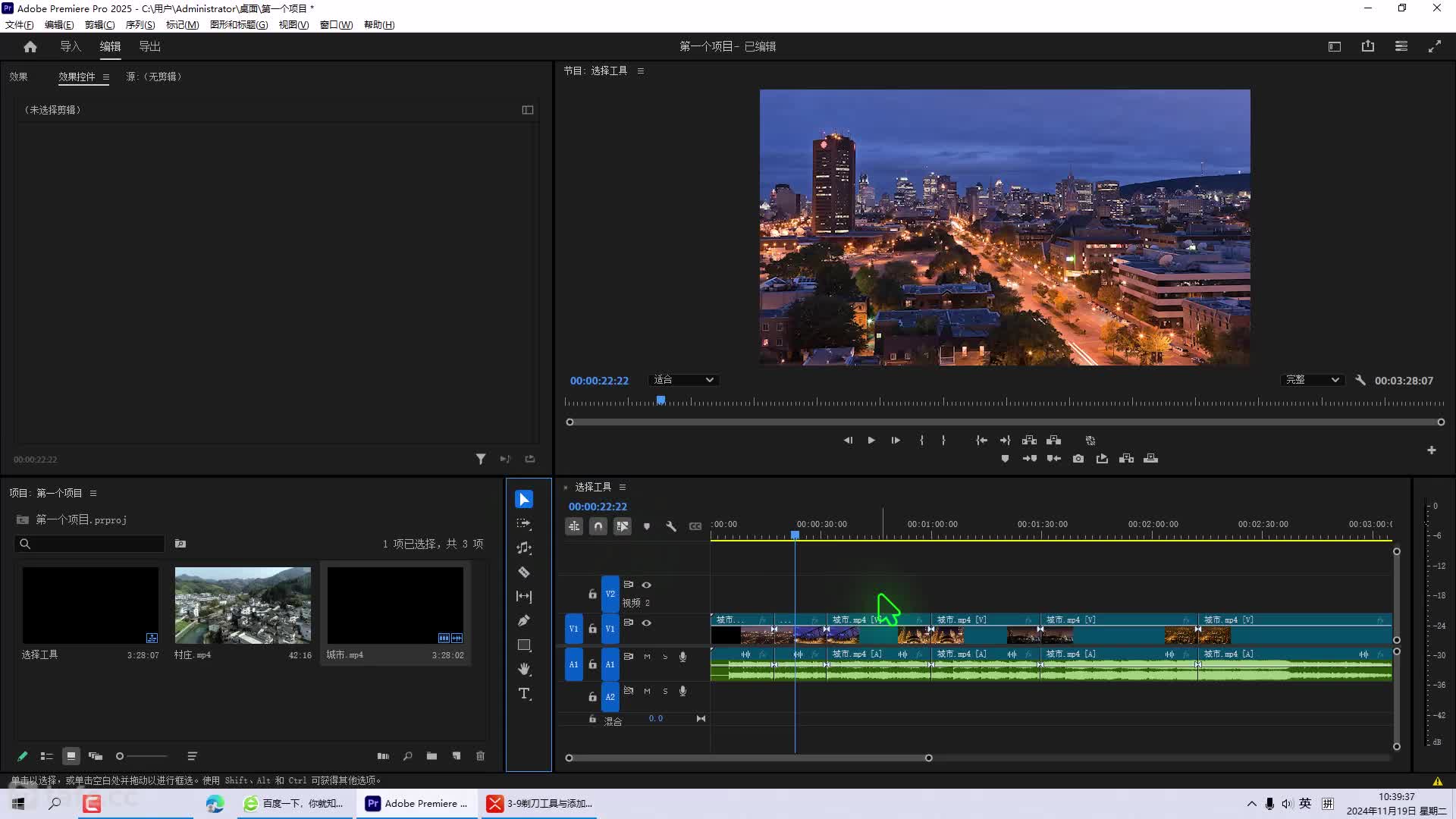1456x819 pixels.
Task: Click Go to In point button
Action: coord(981,441)
